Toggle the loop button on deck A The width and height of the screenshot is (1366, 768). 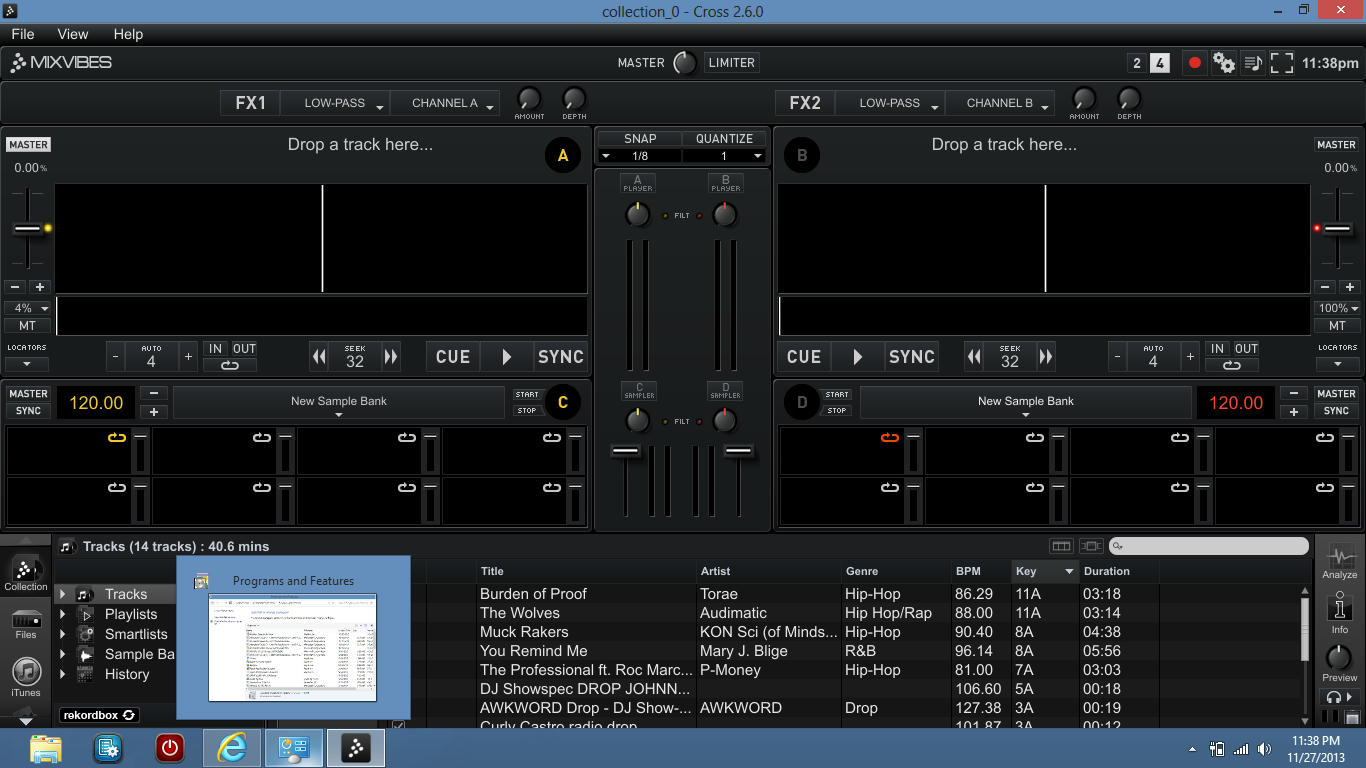point(229,365)
